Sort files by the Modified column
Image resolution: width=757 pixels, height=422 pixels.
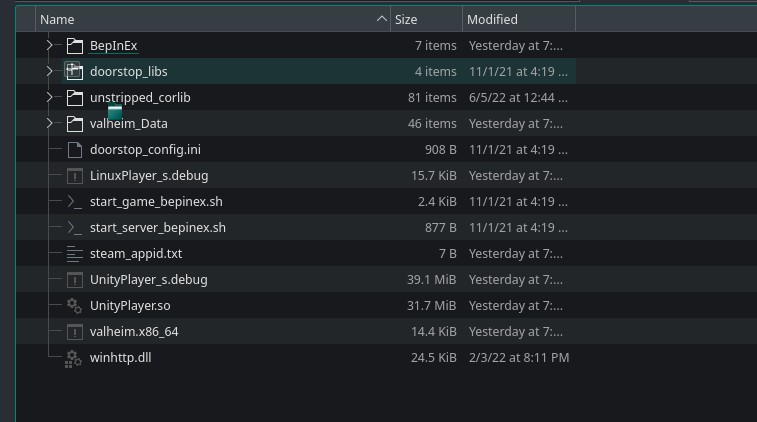pyautogui.click(x=492, y=20)
